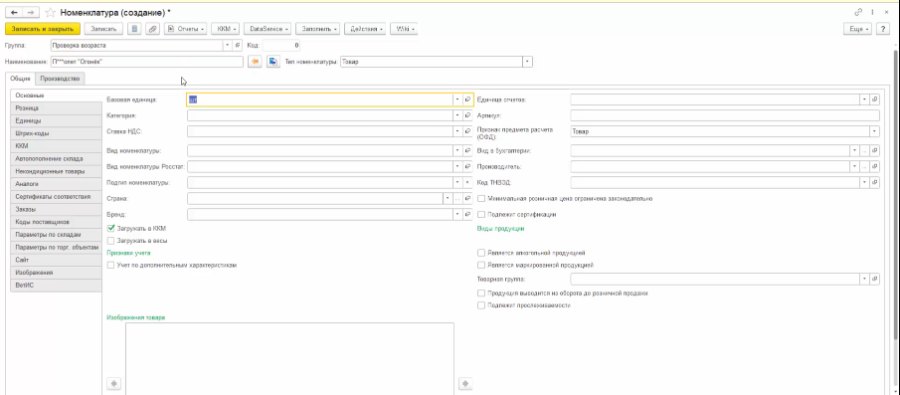Open Категория value via its open icon
The width and height of the screenshot is (900, 395).
[x=468, y=115]
